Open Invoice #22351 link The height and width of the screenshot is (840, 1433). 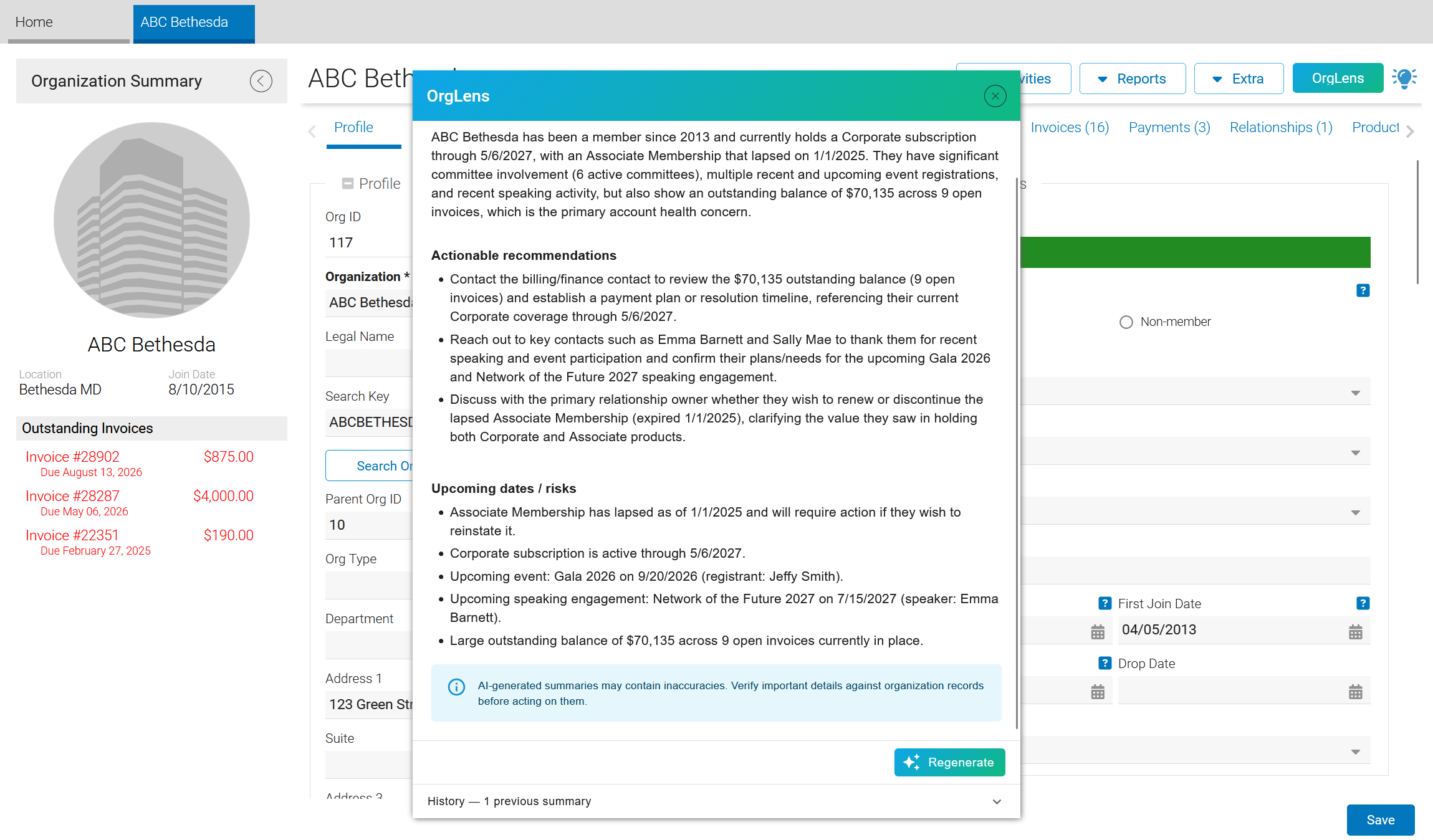72,535
